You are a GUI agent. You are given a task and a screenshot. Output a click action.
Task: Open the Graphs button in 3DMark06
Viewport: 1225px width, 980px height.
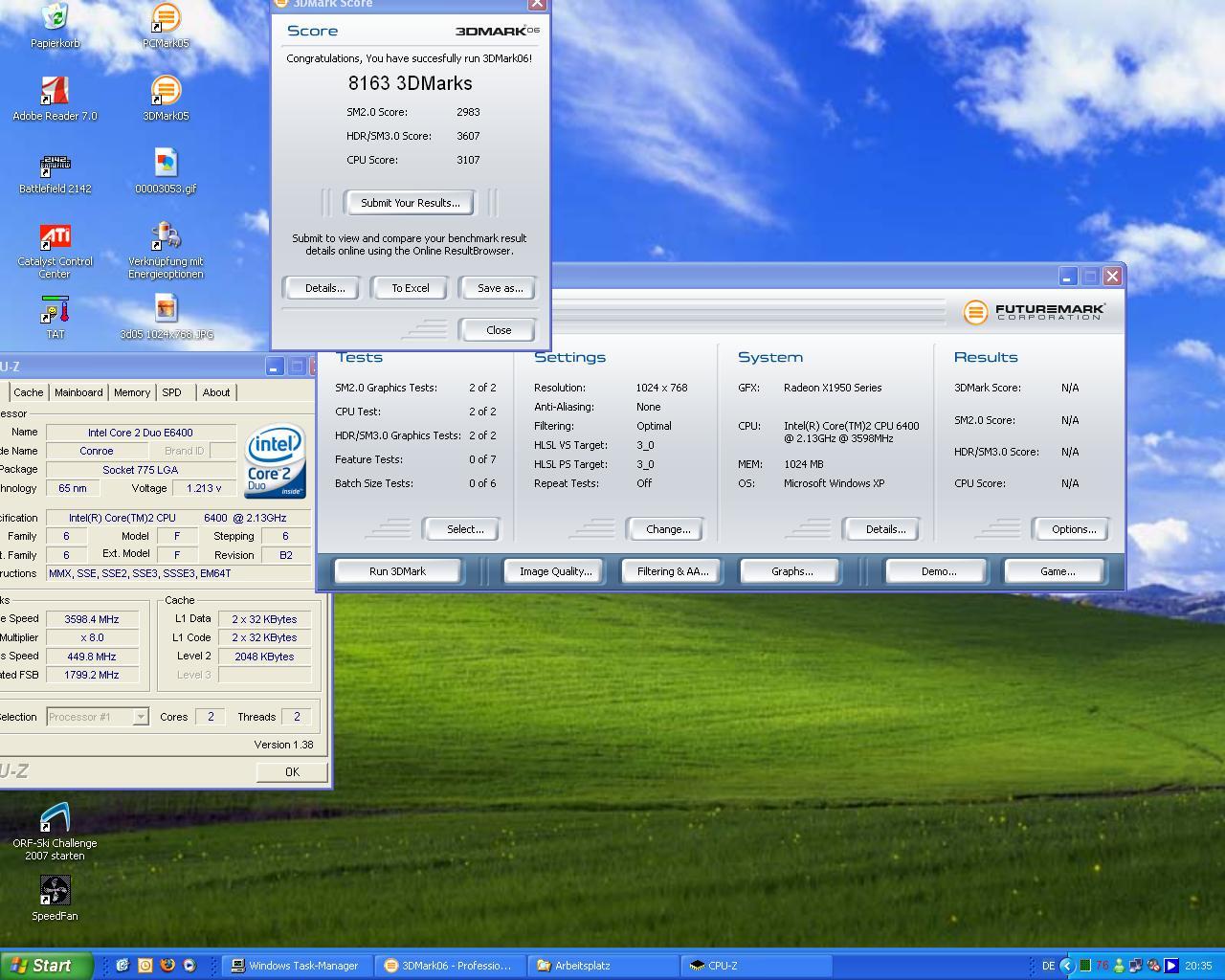tap(791, 571)
